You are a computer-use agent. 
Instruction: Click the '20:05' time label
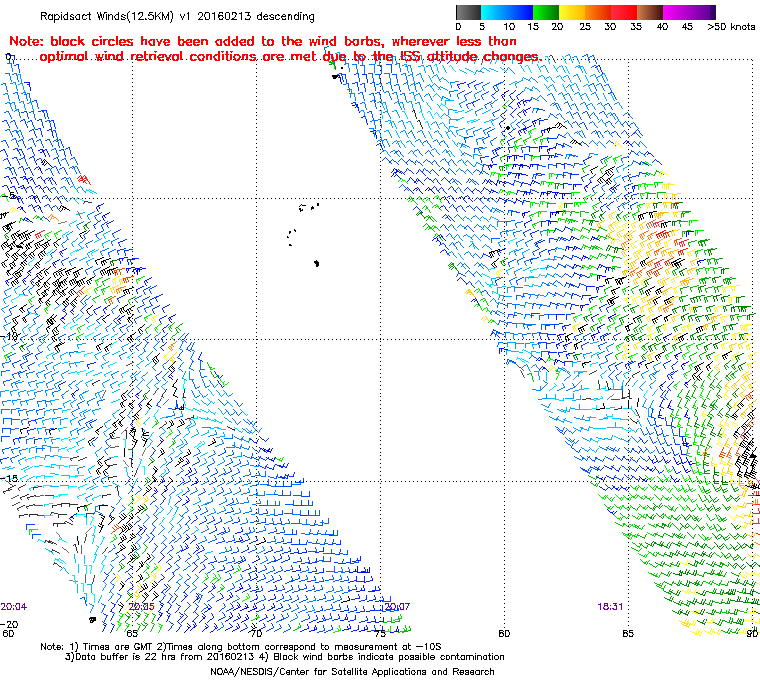pyautogui.click(x=142, y=607)
